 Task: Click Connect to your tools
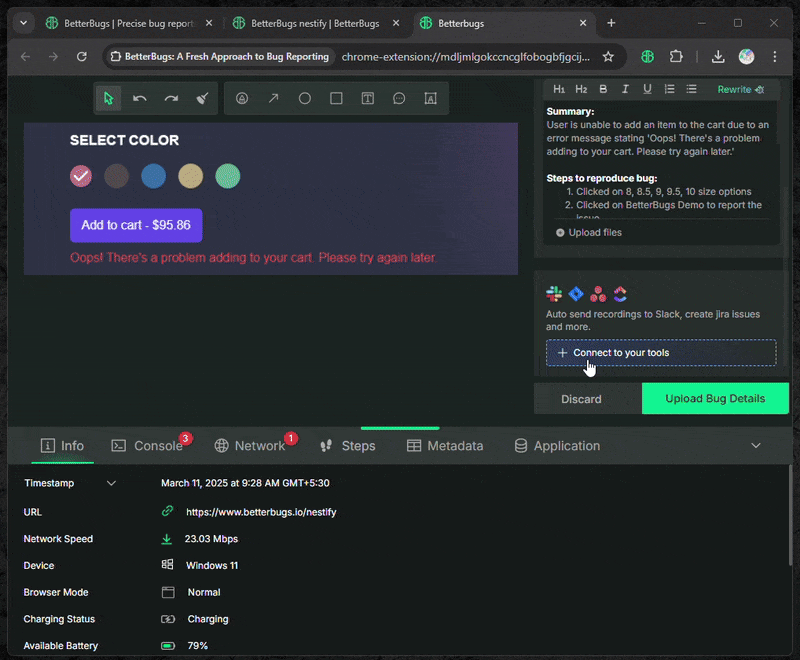661,352
